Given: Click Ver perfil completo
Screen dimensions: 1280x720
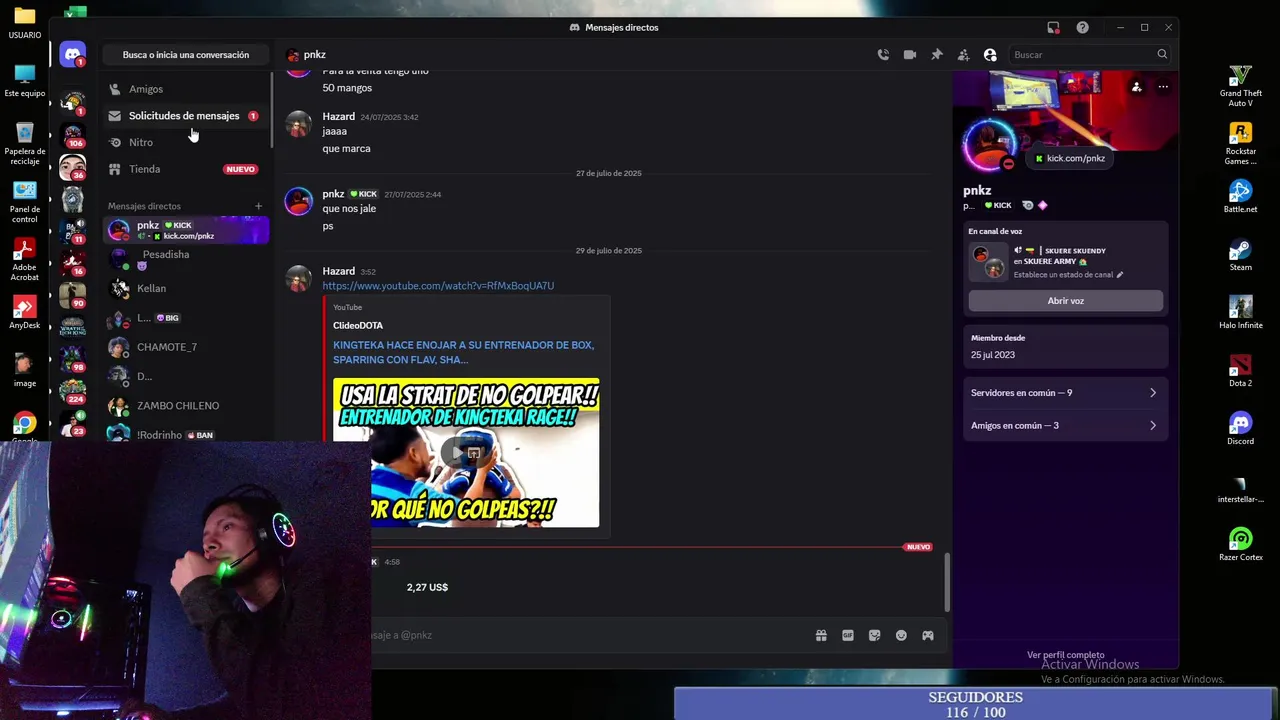Looking at the screenshot, I should tap(1065, 655).
